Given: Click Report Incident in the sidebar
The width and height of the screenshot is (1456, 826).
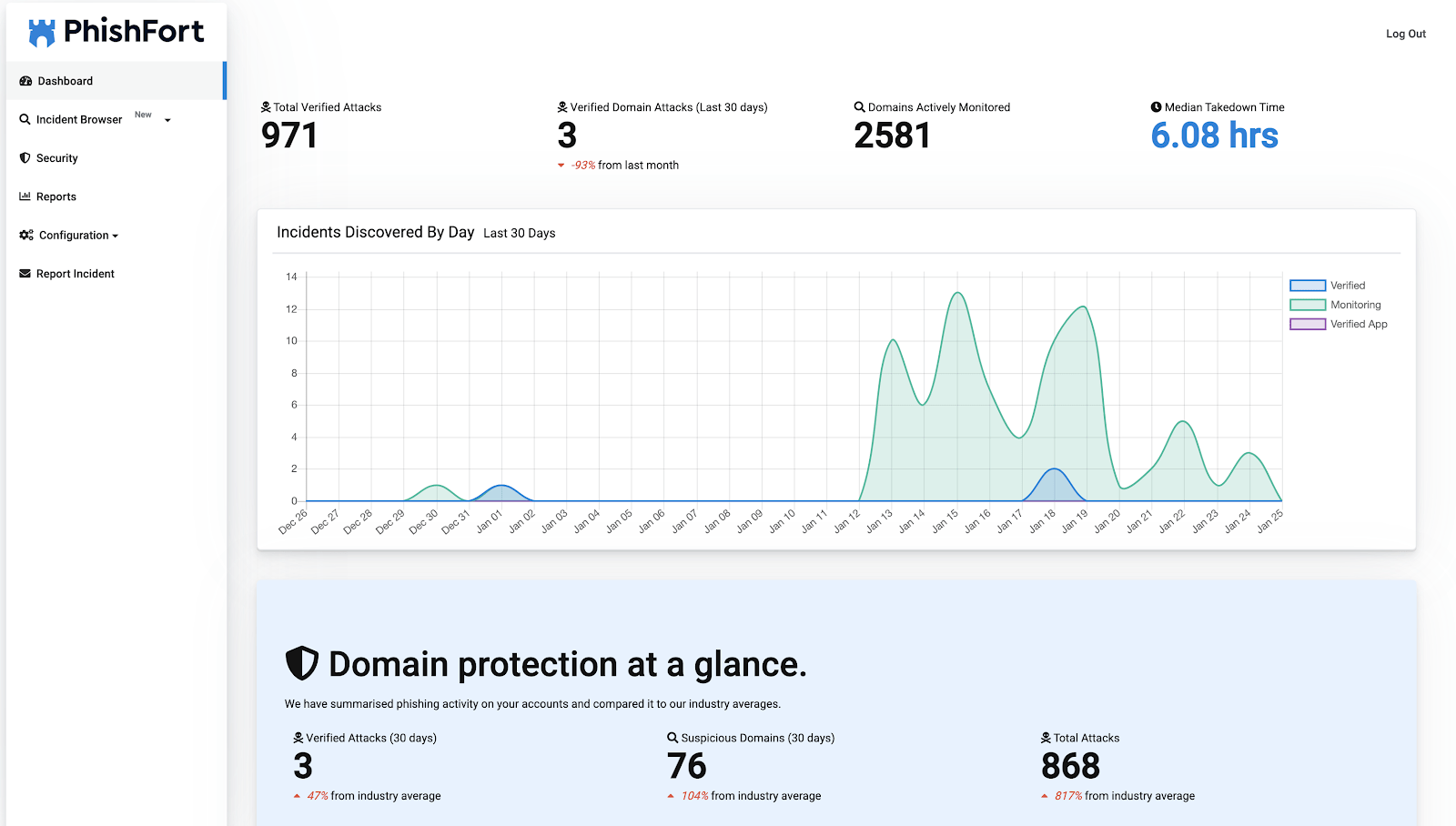Looking at the screenshot, I should click(75, 273).
